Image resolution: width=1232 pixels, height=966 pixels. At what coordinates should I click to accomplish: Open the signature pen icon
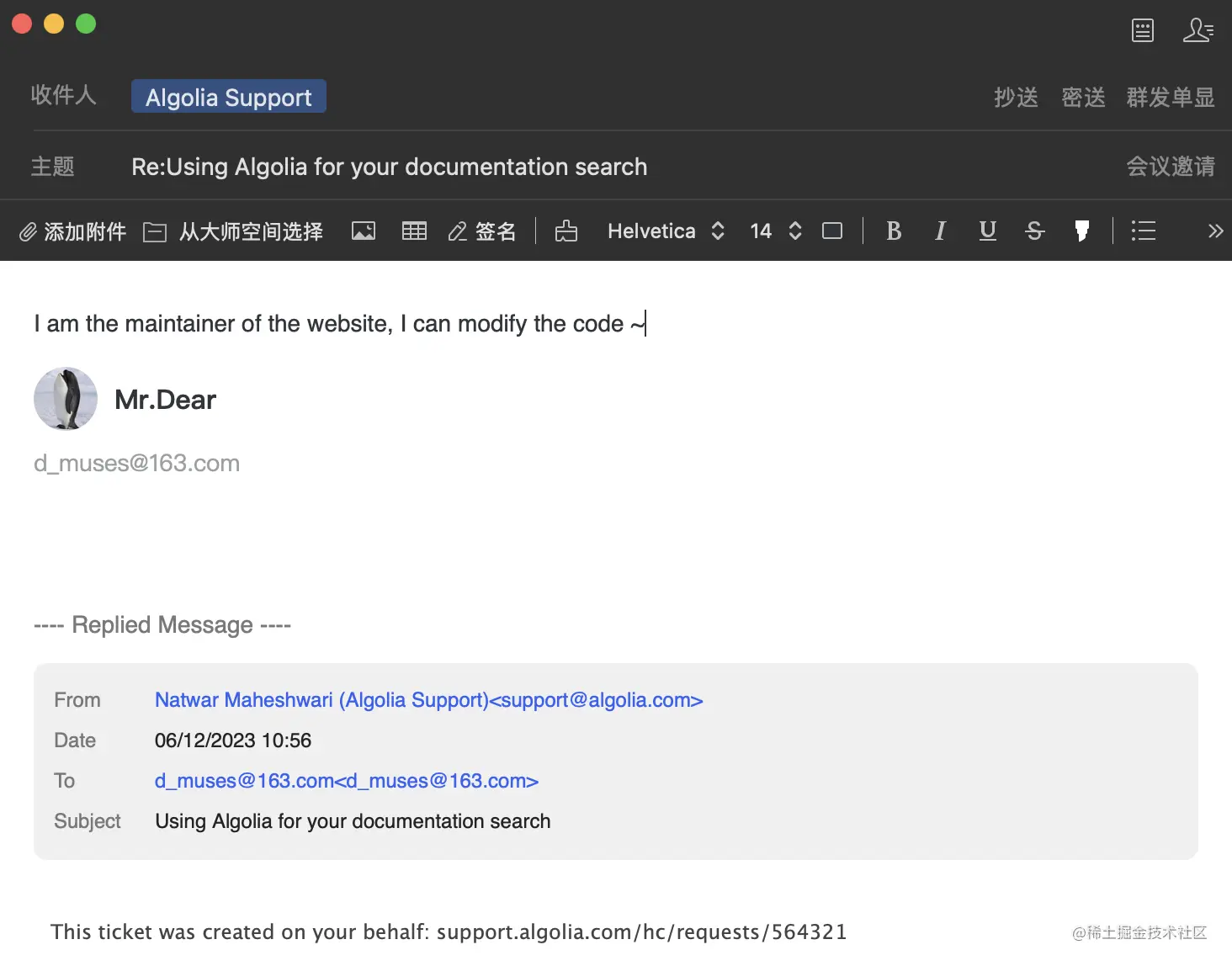coord(458,231)
